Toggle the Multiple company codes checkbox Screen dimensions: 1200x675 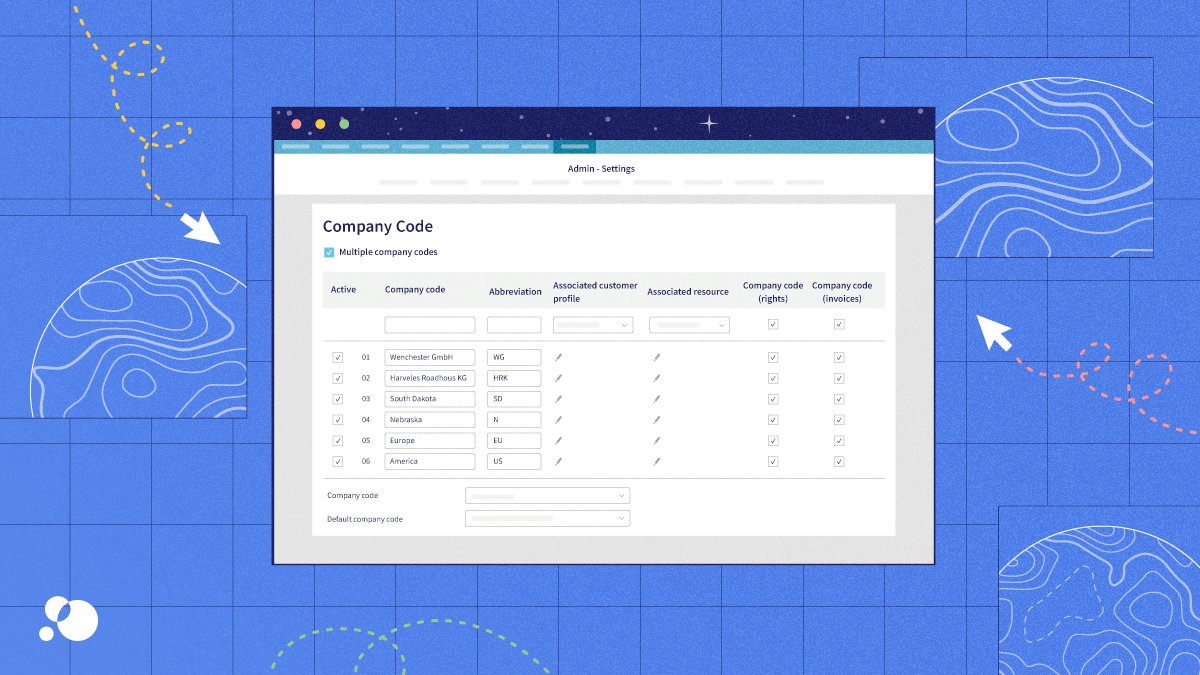pos(329,252)
